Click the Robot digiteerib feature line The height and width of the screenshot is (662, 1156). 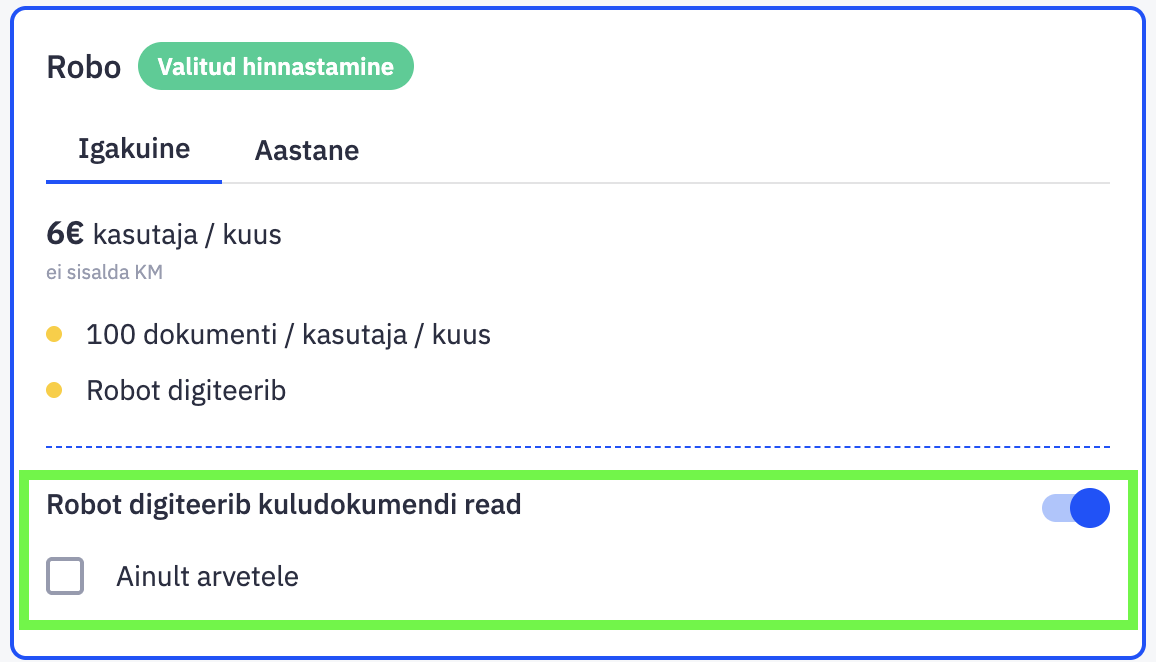tap(186, 390)
